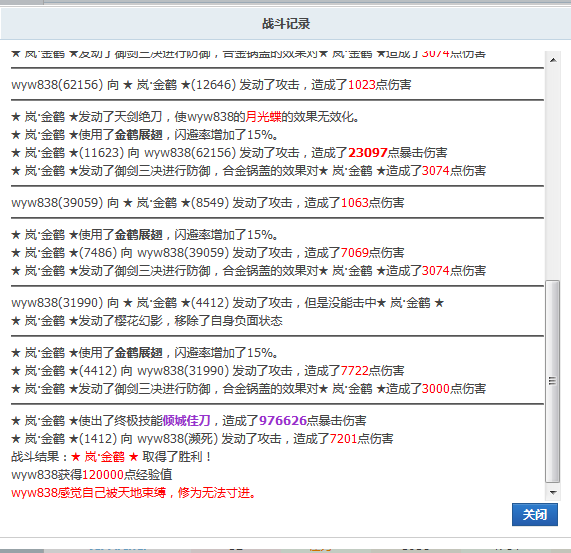571x553 pixels.
Task: Click the purple damage value 976626
Action: click(x=283, y=420)
